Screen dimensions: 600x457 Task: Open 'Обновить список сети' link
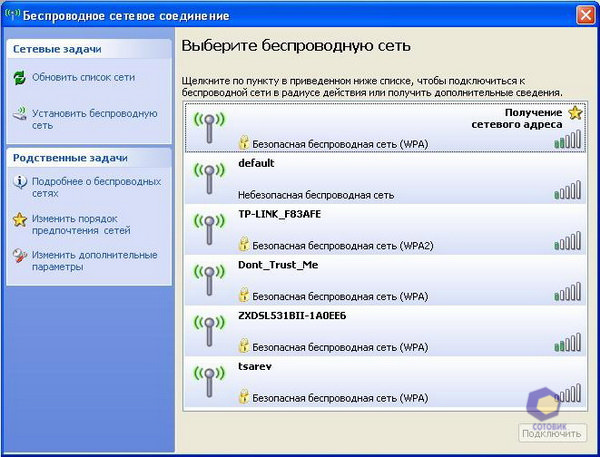[83, 78]
